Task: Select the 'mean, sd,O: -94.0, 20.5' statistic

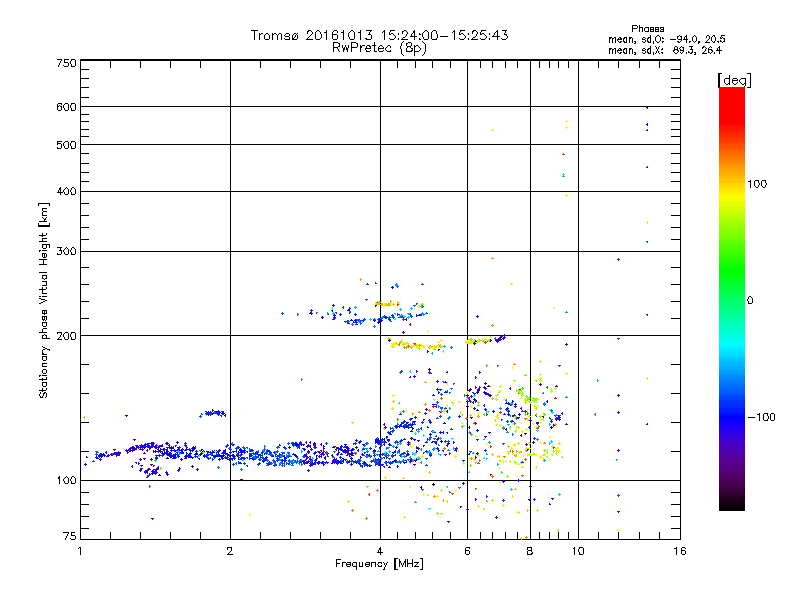Action: pyautogui.click(x=666, y=39)
